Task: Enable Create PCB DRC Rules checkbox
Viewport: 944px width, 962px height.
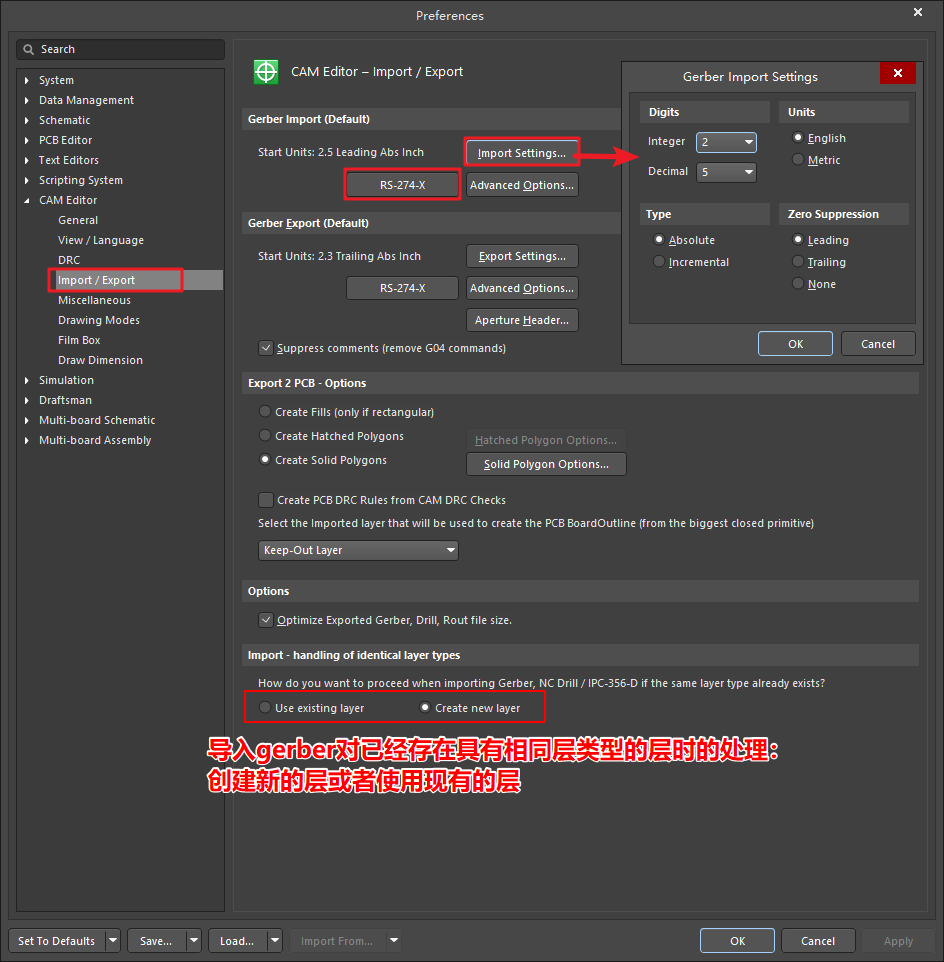Action: 266,500
